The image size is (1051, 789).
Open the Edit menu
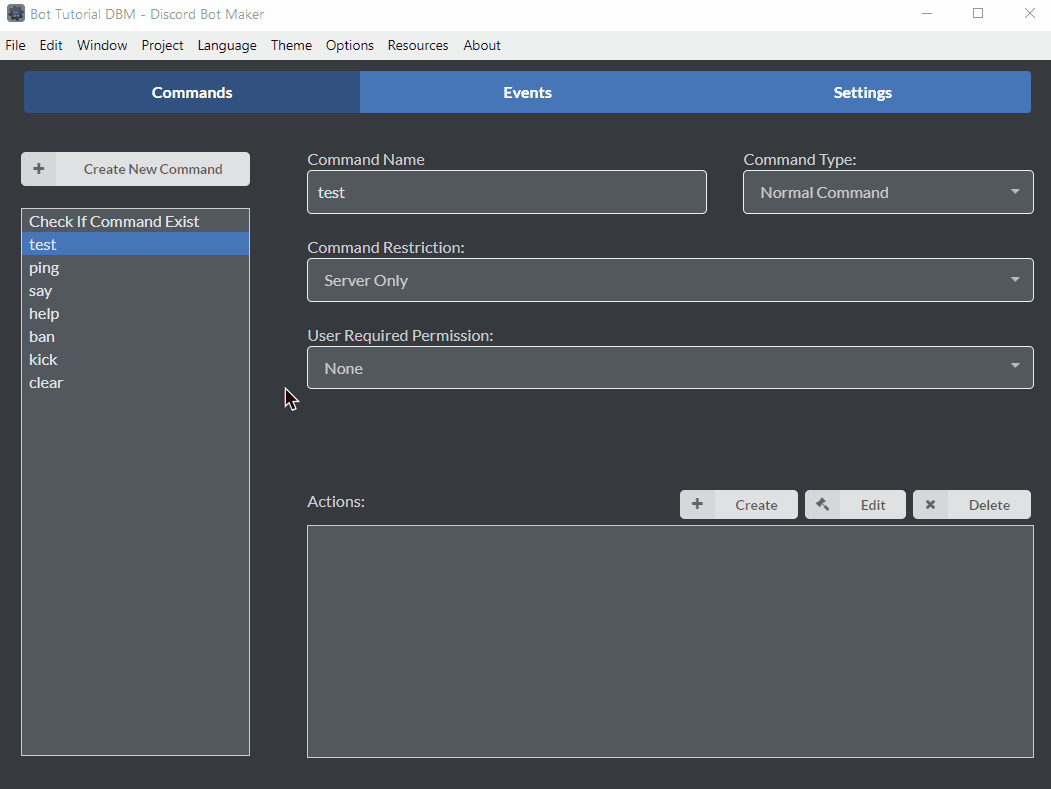[51, 46]
